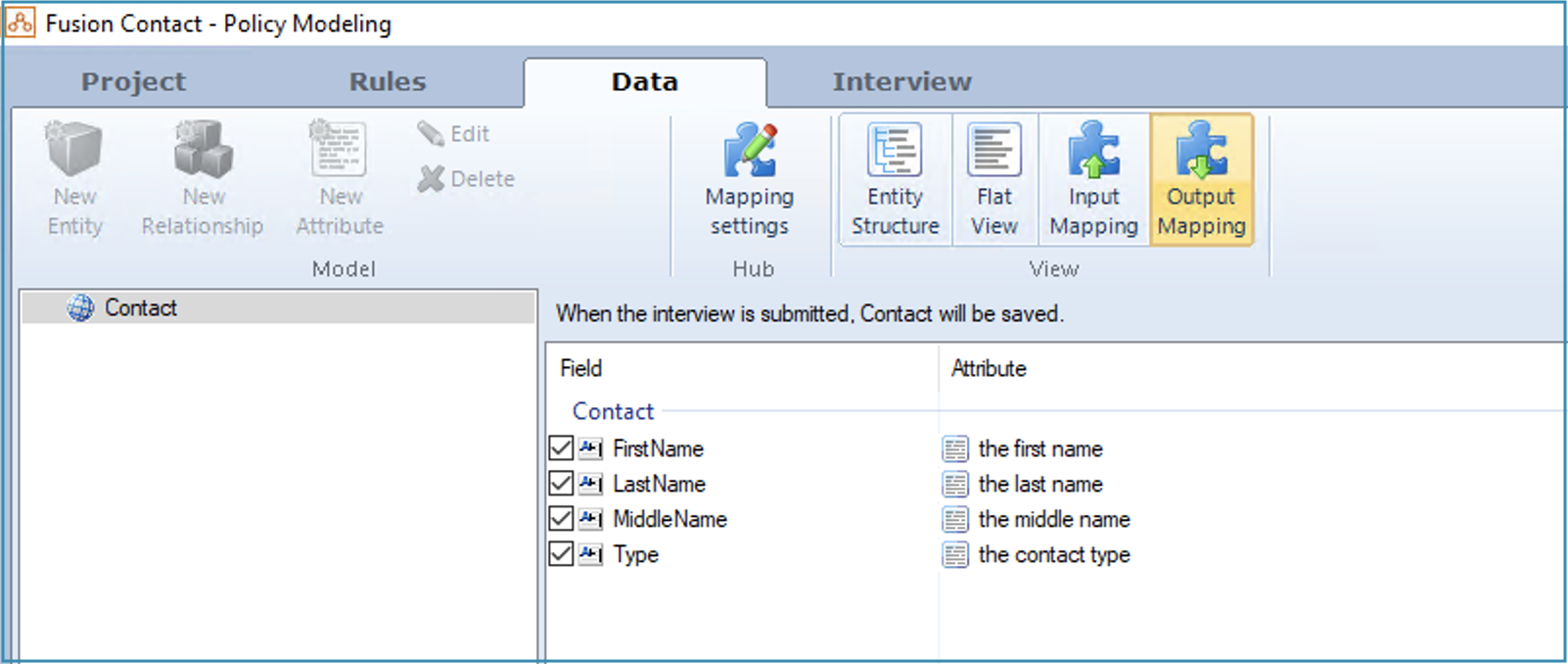Switch to the Rules tab
Screen dimensions: 1568x664
(388, 82)
